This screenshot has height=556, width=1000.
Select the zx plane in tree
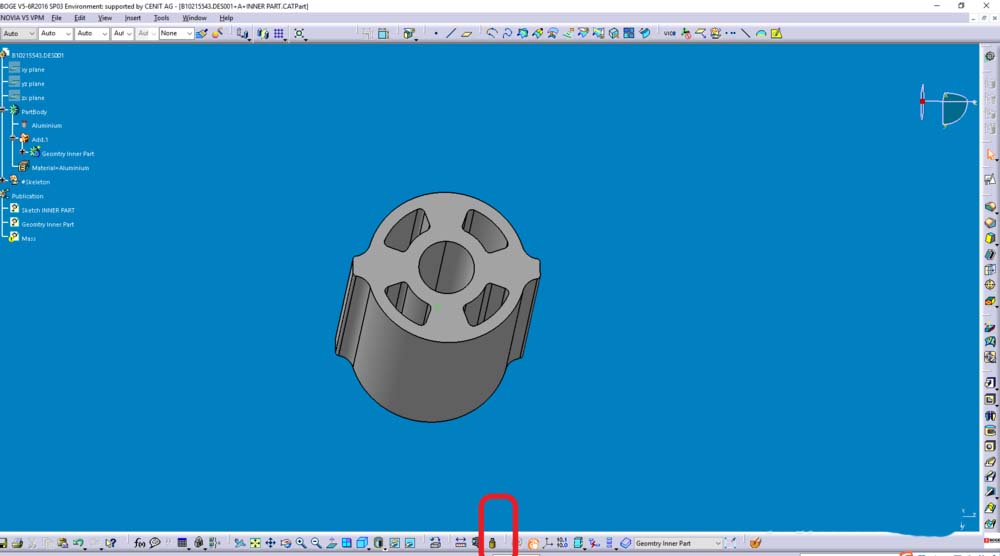pyautogui.click(x=33, y=98)
